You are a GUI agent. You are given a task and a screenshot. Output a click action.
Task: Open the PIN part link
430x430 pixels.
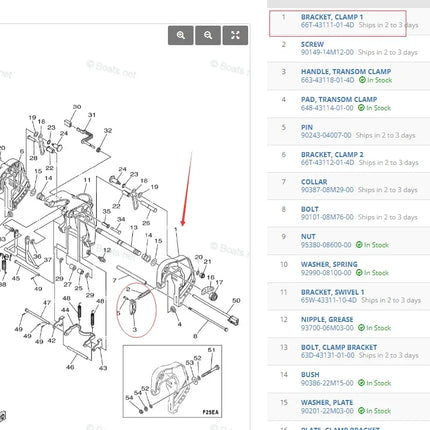tap(307, 127)
